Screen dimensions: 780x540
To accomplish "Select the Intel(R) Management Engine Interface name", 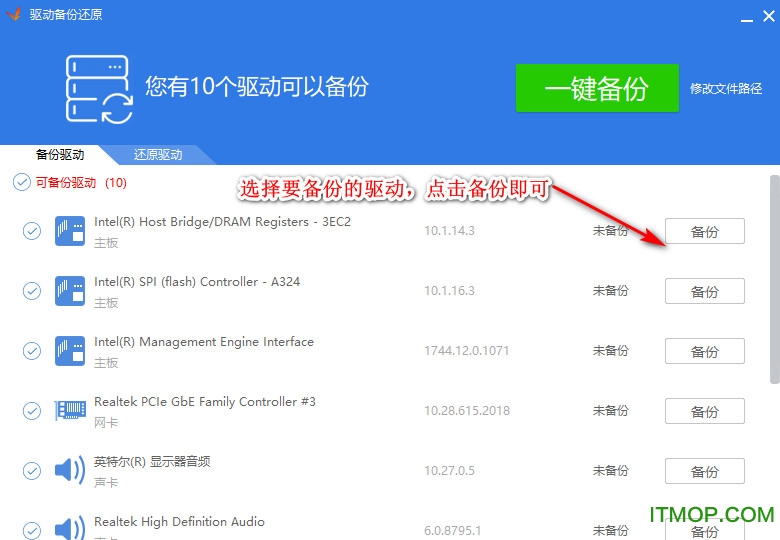I will [204, 342].
